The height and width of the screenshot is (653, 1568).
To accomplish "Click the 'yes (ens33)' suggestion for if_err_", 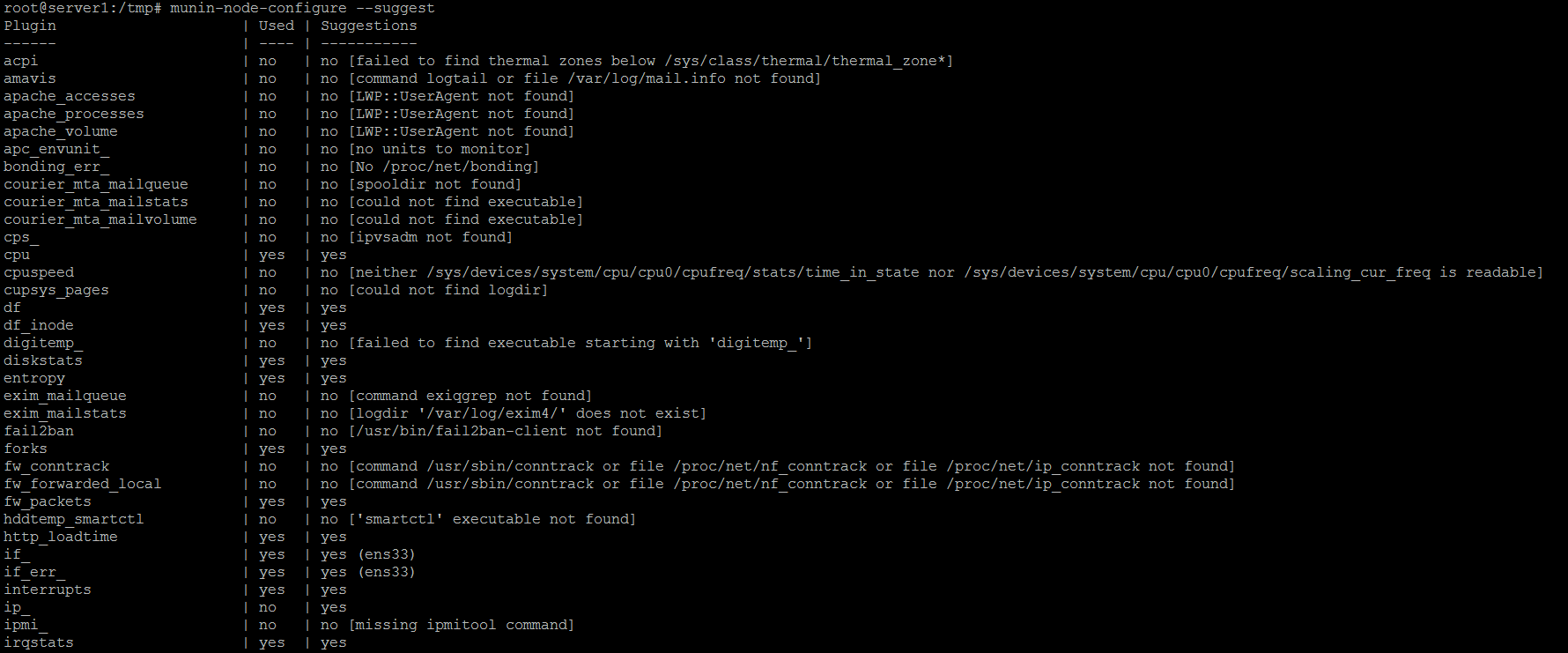I will (368, 572).
